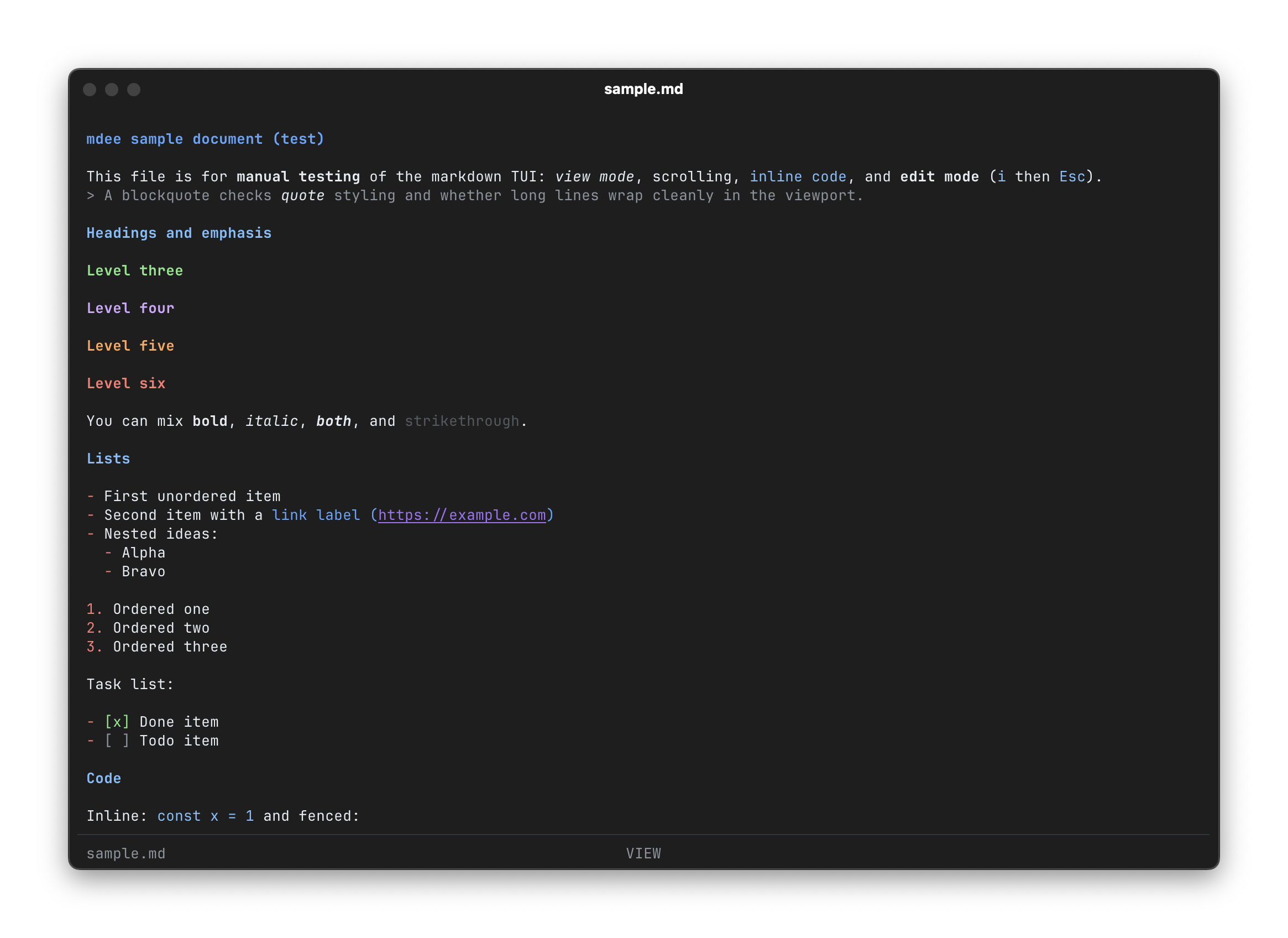Click the Level six heading

[126, 383]
